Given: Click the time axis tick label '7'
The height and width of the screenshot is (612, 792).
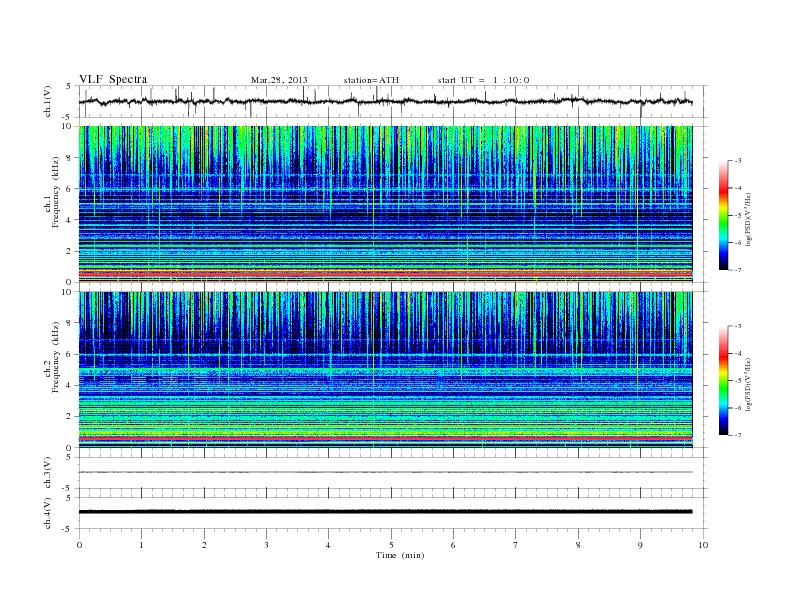Looking at the screenshot, I should (516, 545).
